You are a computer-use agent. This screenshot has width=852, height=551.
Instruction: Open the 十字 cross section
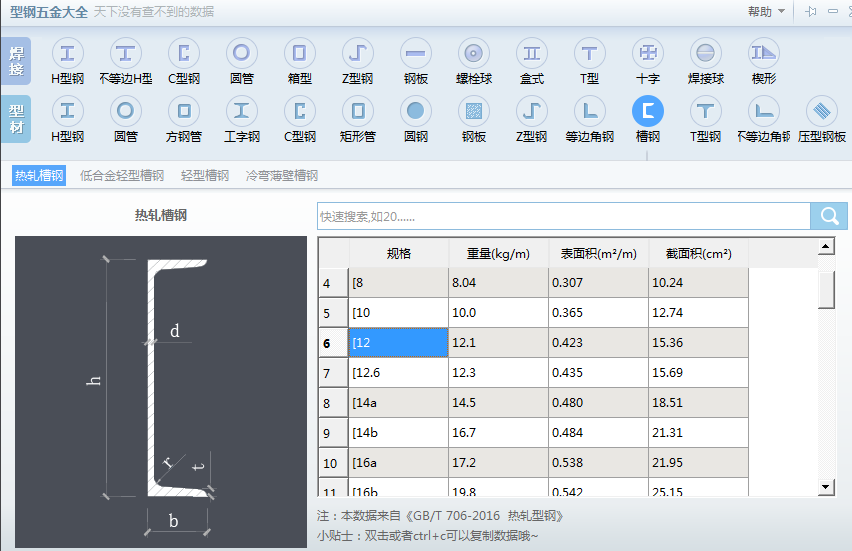(x=648, y=53)
